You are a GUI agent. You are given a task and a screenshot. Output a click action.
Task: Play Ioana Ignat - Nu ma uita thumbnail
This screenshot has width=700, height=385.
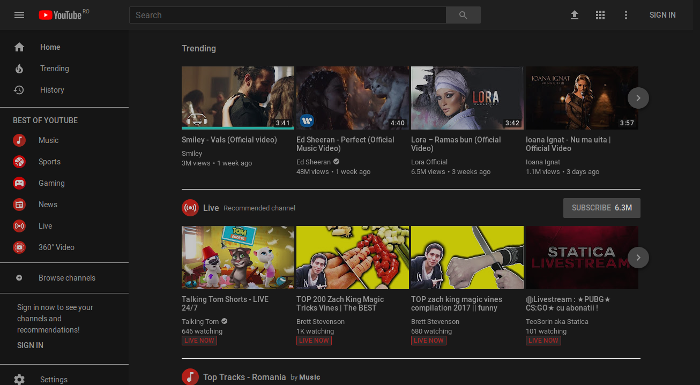[x=581, y=98]
